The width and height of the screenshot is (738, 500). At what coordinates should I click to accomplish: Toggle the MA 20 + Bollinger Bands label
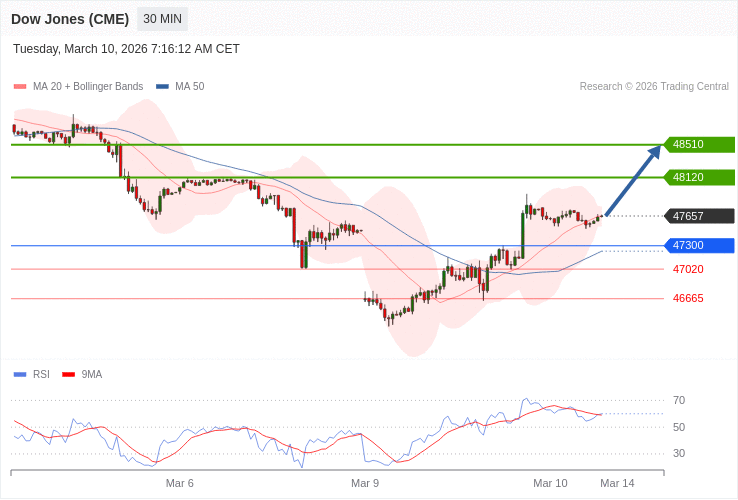coord(88,87)
